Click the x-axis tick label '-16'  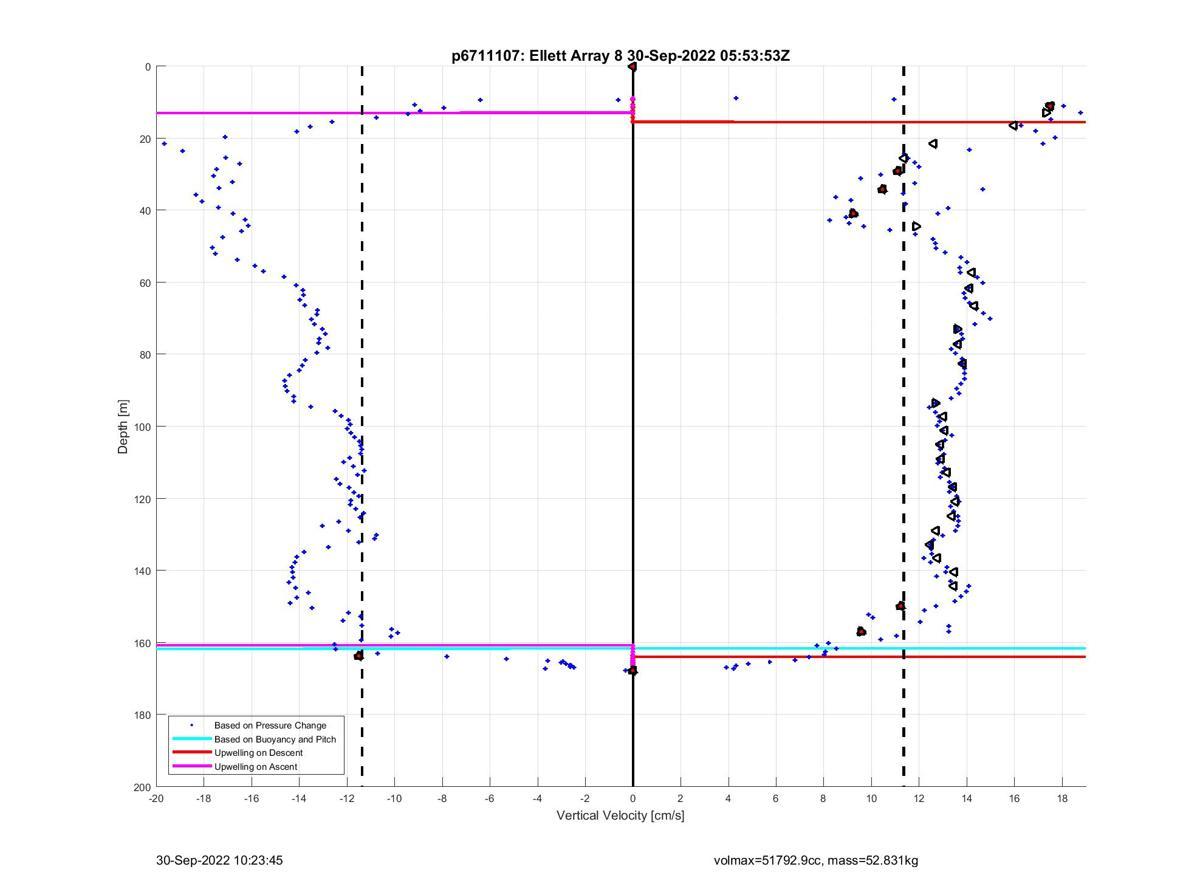(x=251, y=799)
